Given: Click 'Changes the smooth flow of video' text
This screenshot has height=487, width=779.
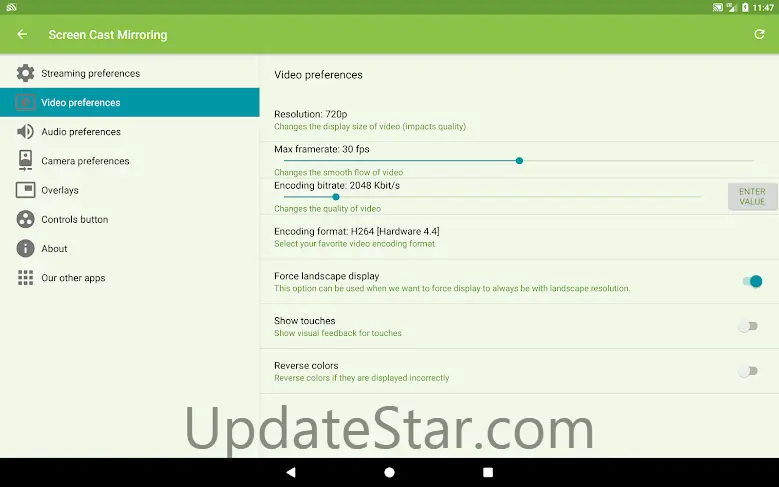Looking at the screenshot, I should pos(338,172).
